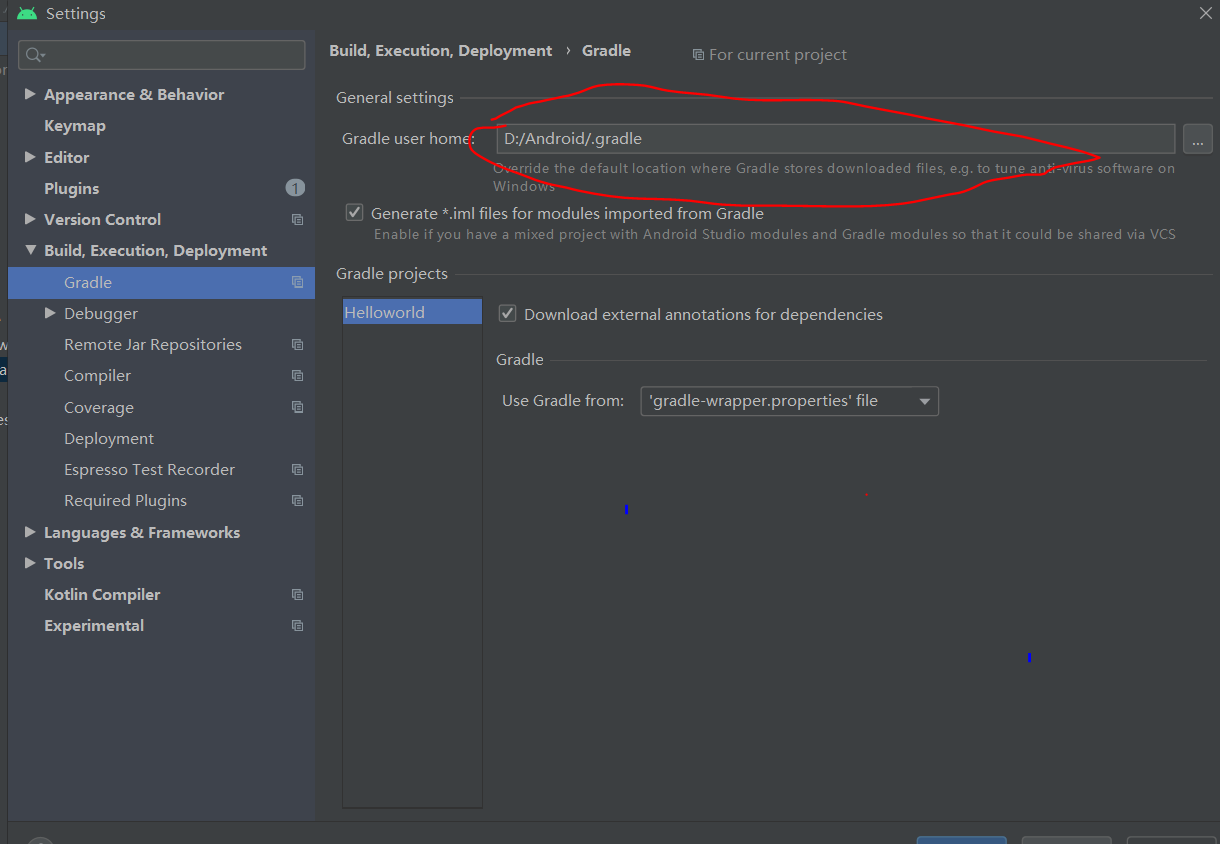The height and width of the screenshot is (844, 1220).
Task: Click the 'Build, Execution, Deployment' breadcrumb link
Action: click(441, 50)
